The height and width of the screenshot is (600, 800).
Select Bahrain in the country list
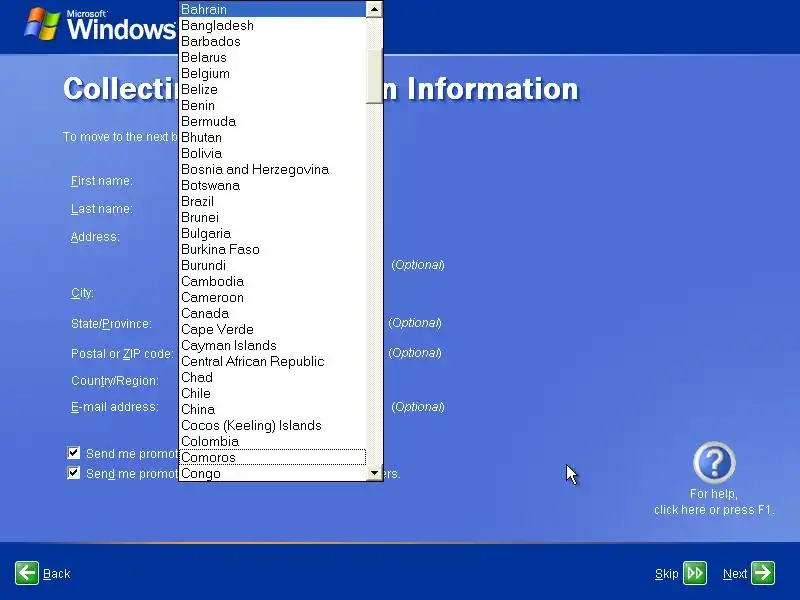coord(272,9)
